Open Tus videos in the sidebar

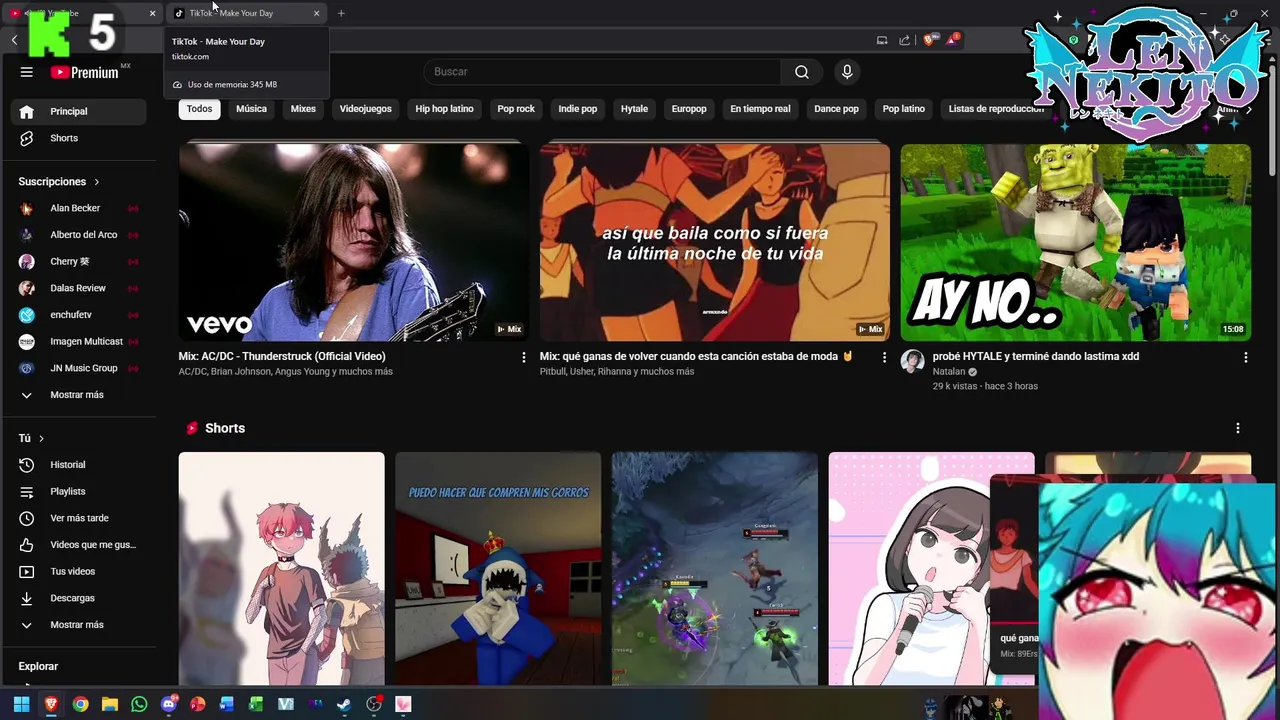(x=79, y=572)
